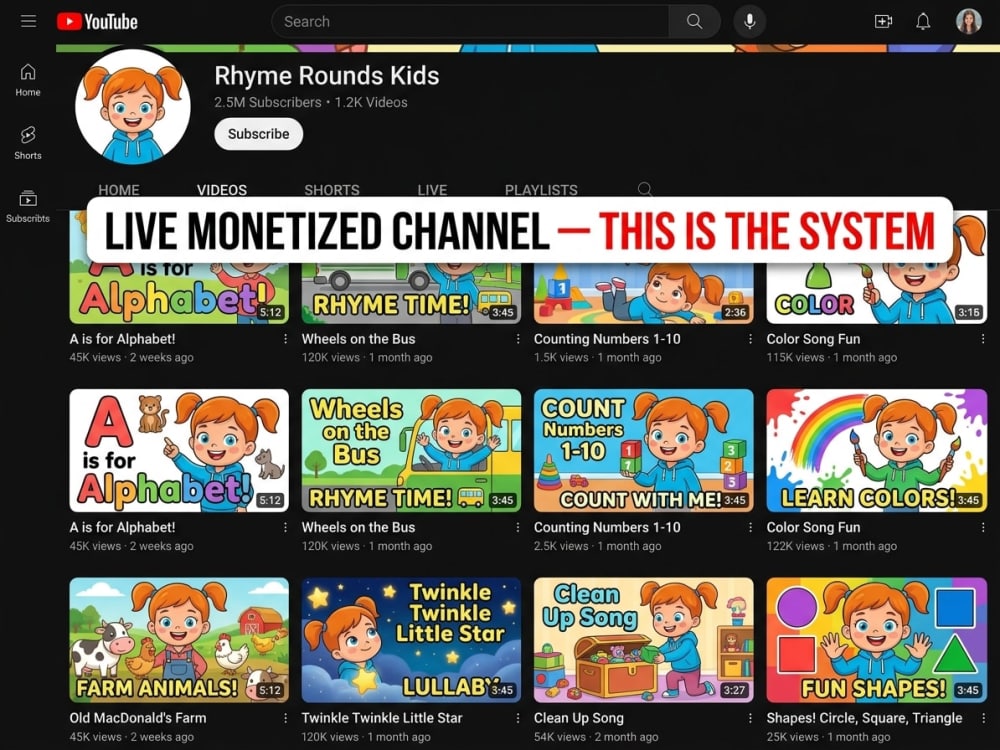The width and height of the screenshot is (1000, 750).
Task: Open the Create video icon
Action: (x=883, y=22)
